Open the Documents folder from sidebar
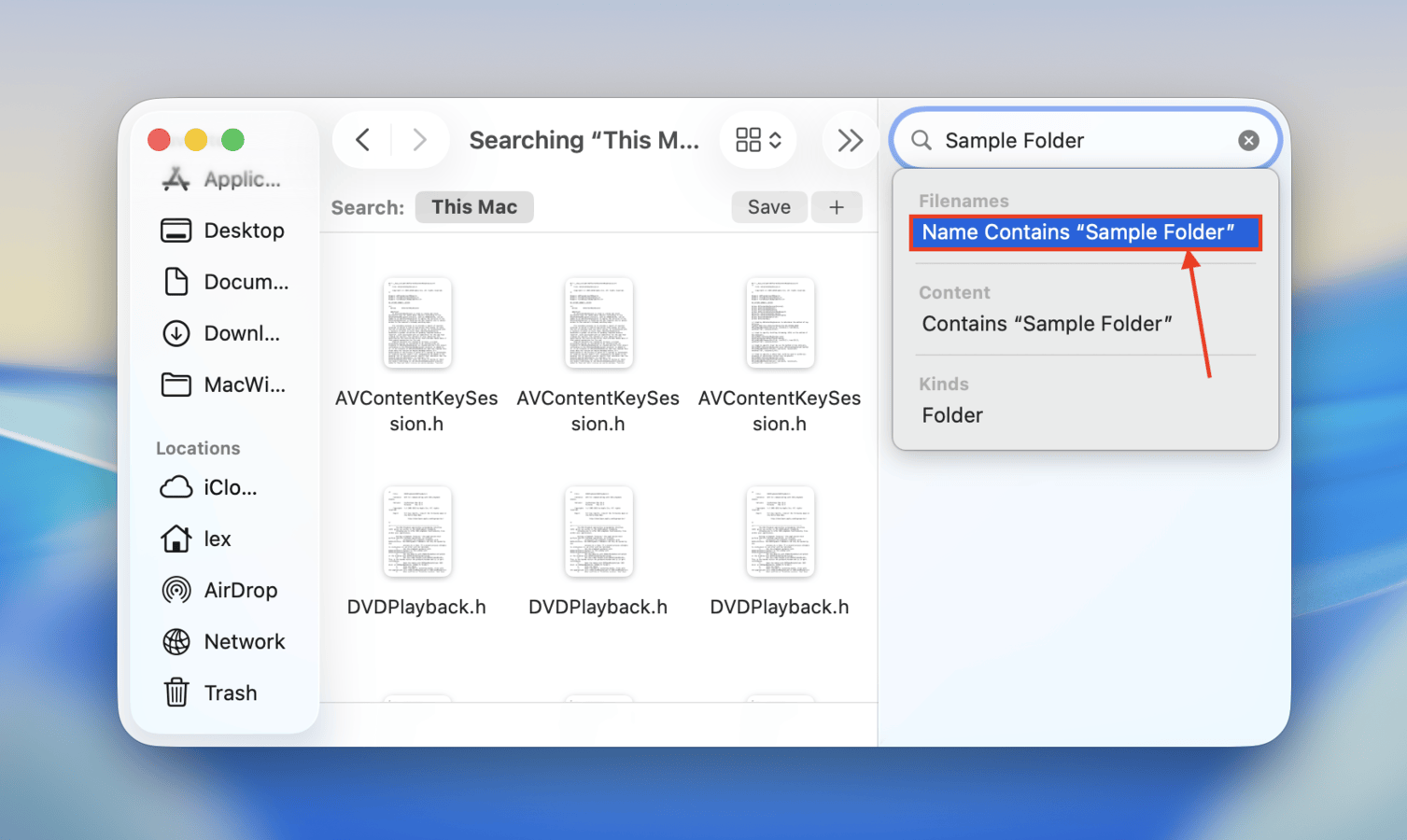1407x840 pixels. coord(244,282)
